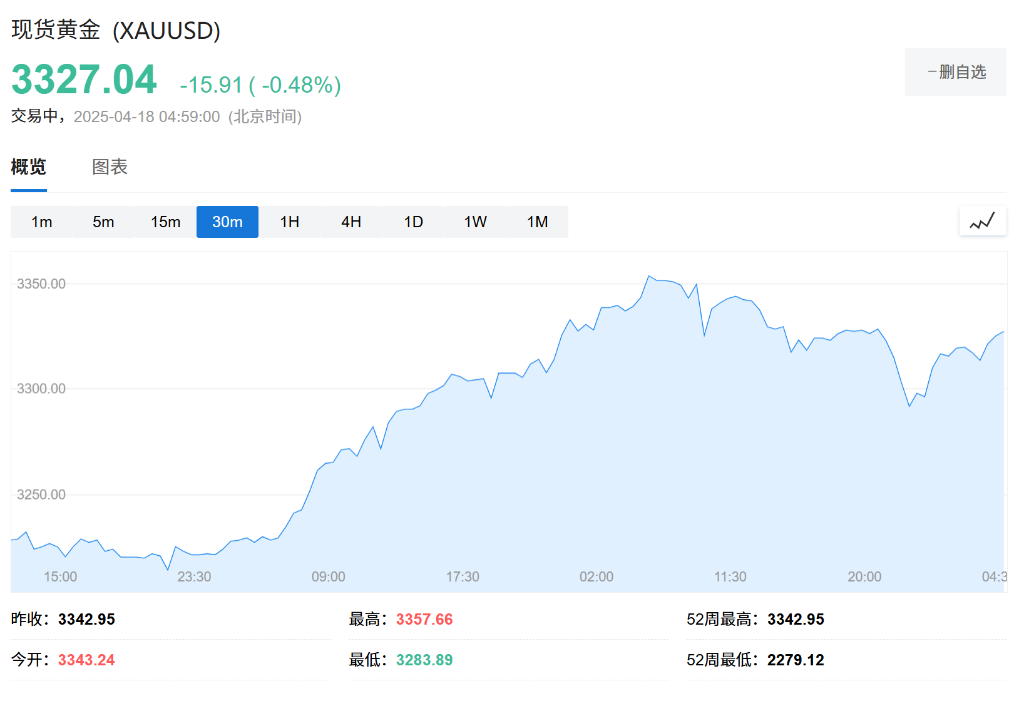The image size is (1024, 706).
Task: Click the 最高 value 3357.66
Action: point(424,620)
